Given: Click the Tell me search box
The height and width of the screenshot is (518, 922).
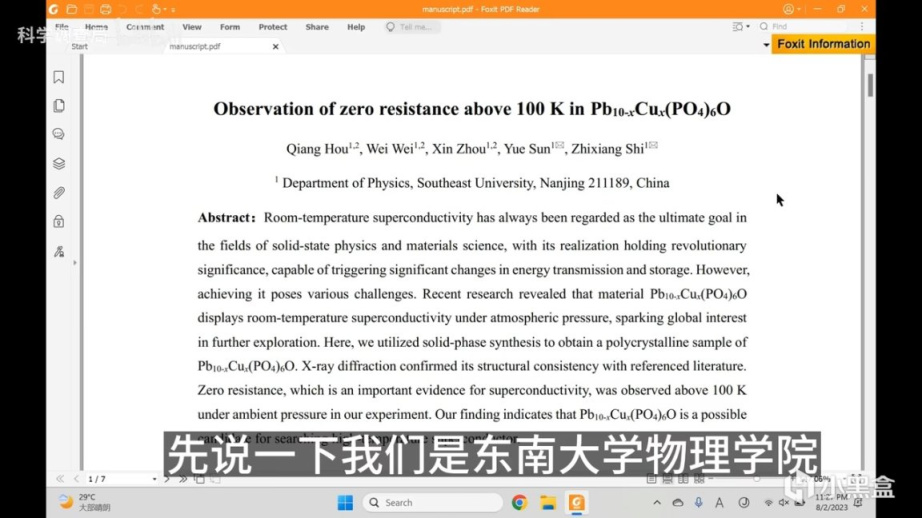Looking at the screenshot, I should [412, 27].
